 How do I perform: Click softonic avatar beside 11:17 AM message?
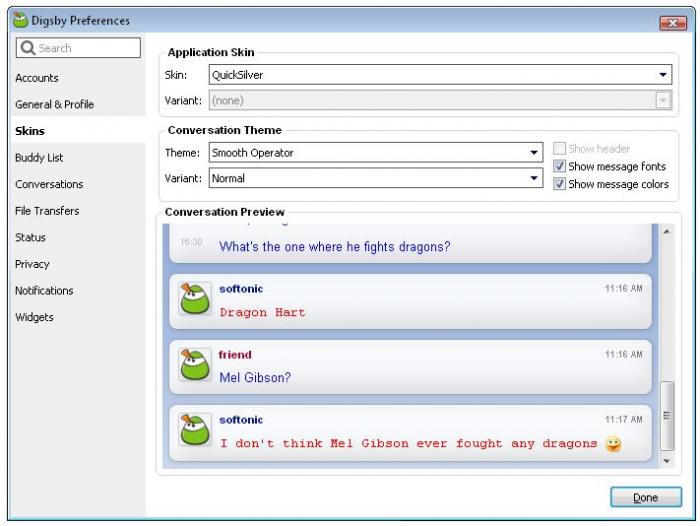(x=195, y=430)
